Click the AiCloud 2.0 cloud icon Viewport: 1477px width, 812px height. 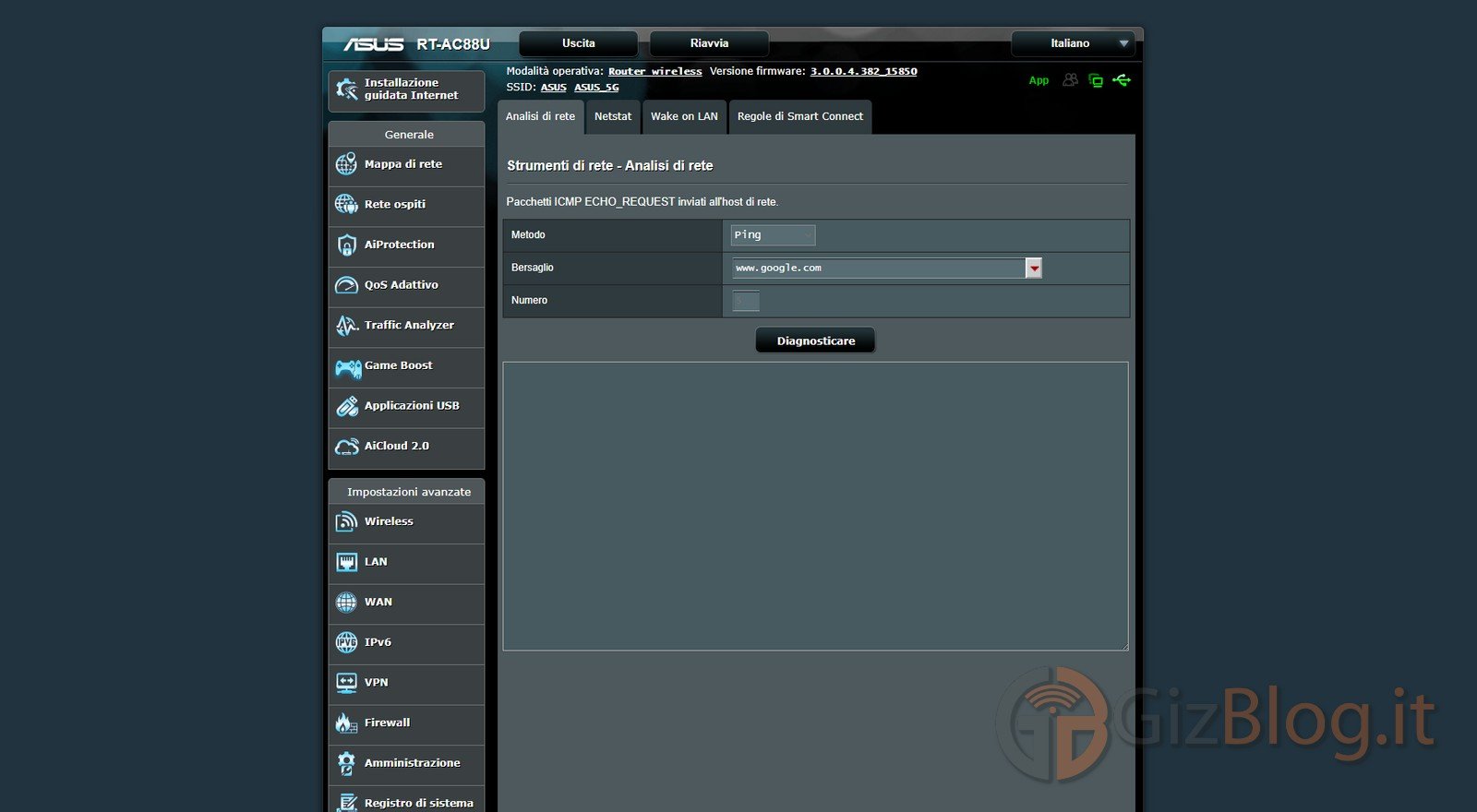346,447
